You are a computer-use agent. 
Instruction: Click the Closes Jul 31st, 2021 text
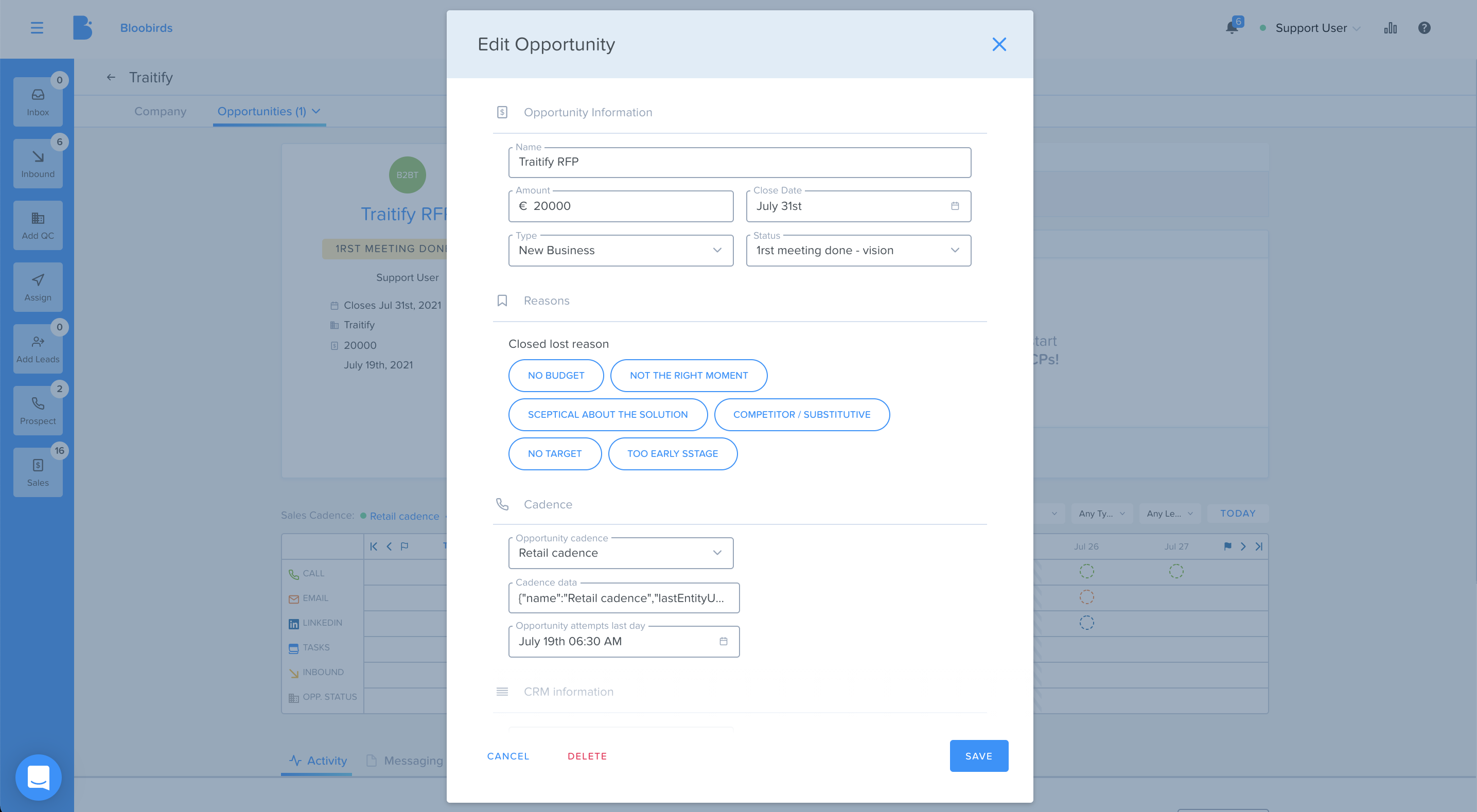pyautogui.click(x=392, y=306)
